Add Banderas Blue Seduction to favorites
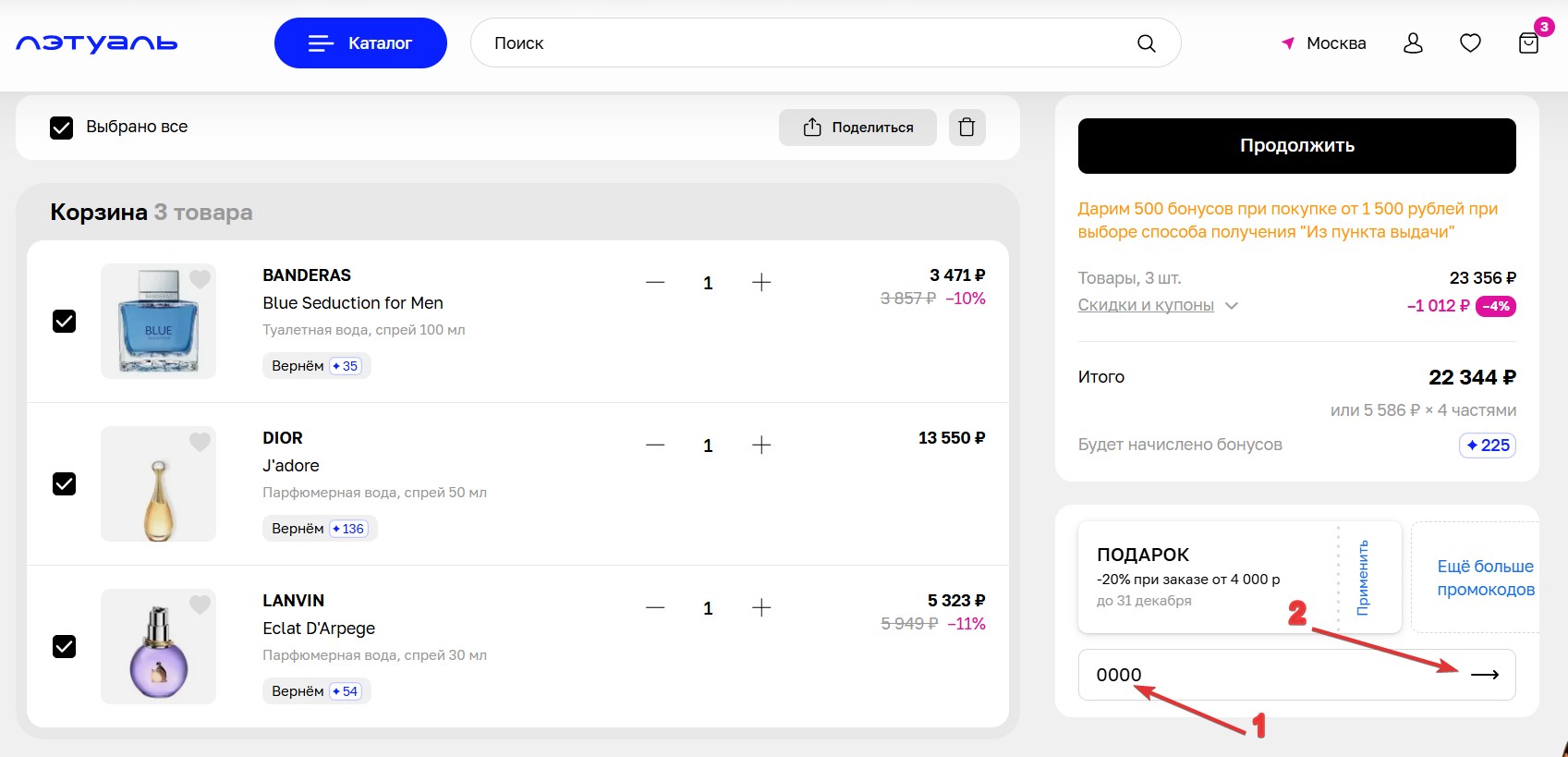Screen dimensions: 1568x757 click(200, 279)
